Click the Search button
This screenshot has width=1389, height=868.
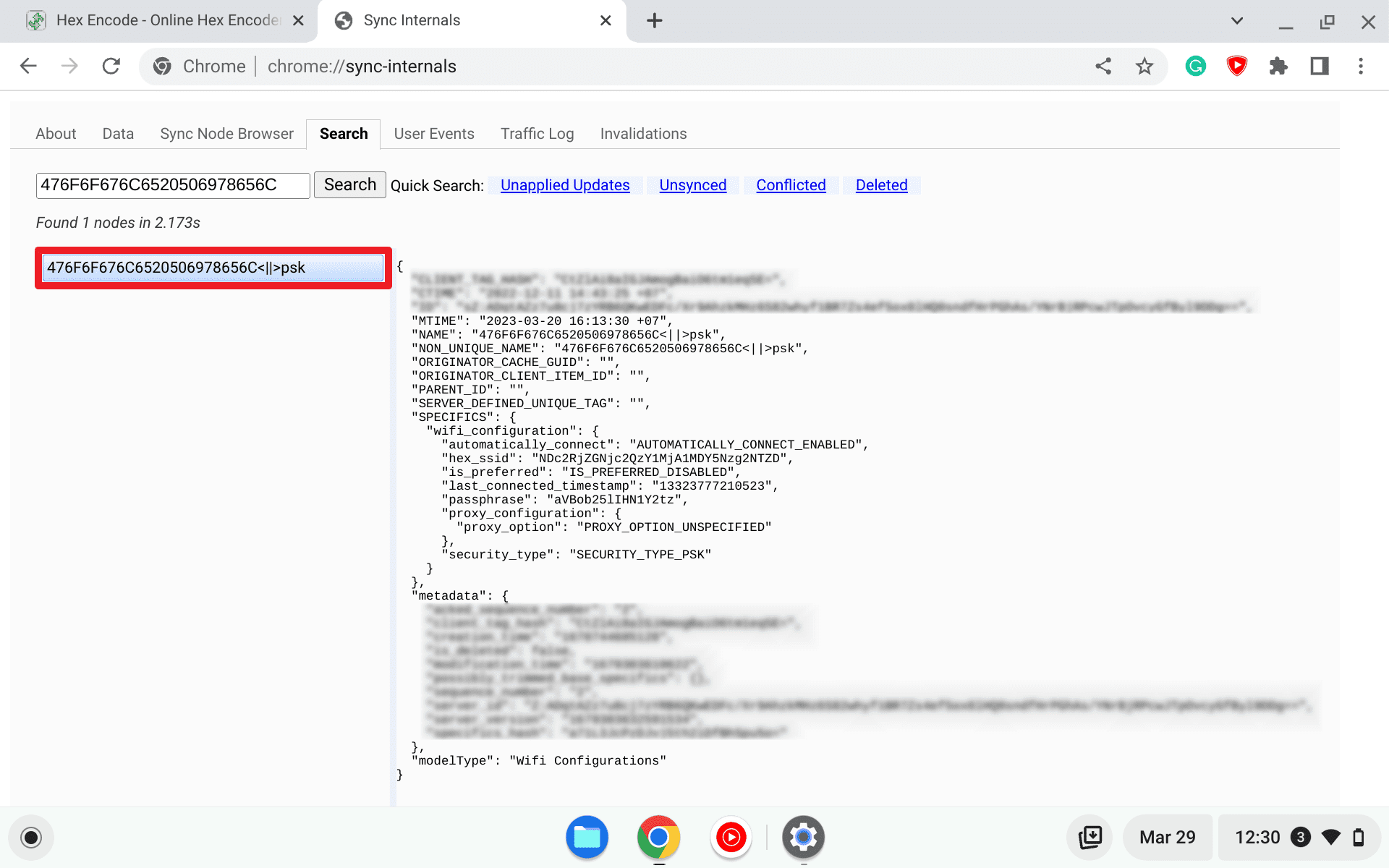350,185
